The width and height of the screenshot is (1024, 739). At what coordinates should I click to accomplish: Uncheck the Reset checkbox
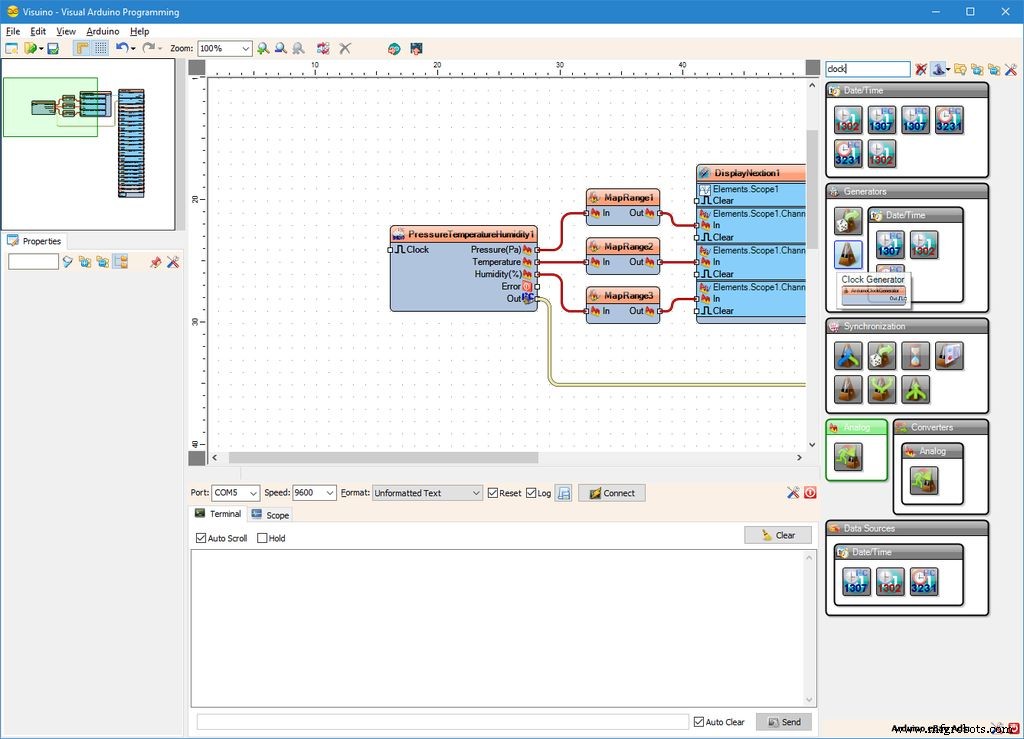tap(493, 493)
